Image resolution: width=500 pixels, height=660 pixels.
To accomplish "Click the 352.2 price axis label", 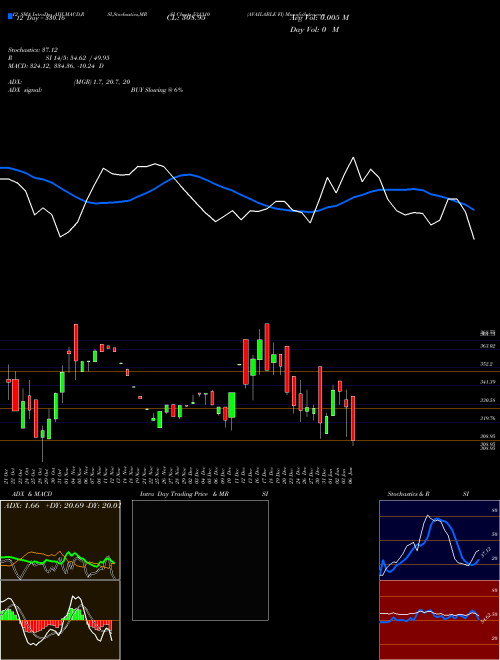I will coord(486,364).
